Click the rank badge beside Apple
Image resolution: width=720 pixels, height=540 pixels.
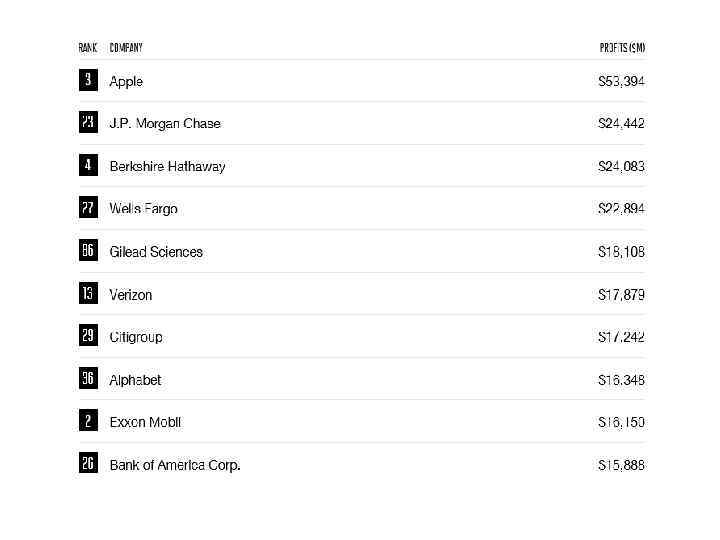click(x=88, y=80)
